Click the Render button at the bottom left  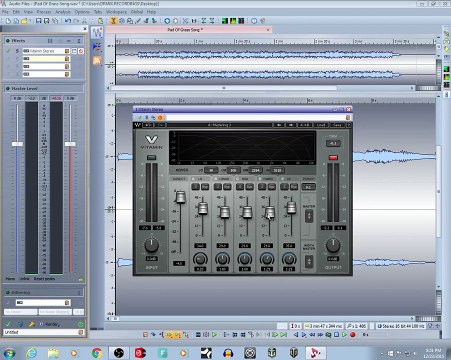51,324
